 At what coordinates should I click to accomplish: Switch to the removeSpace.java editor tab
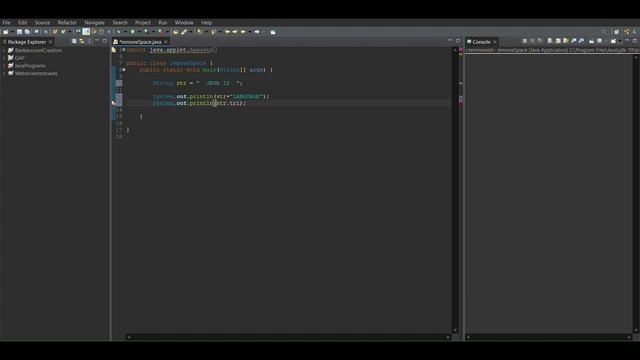[140, 42]
